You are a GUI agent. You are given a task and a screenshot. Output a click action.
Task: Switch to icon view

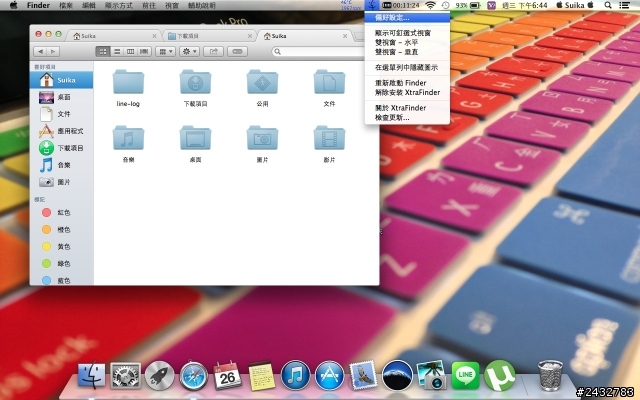[x=103, y=51]
